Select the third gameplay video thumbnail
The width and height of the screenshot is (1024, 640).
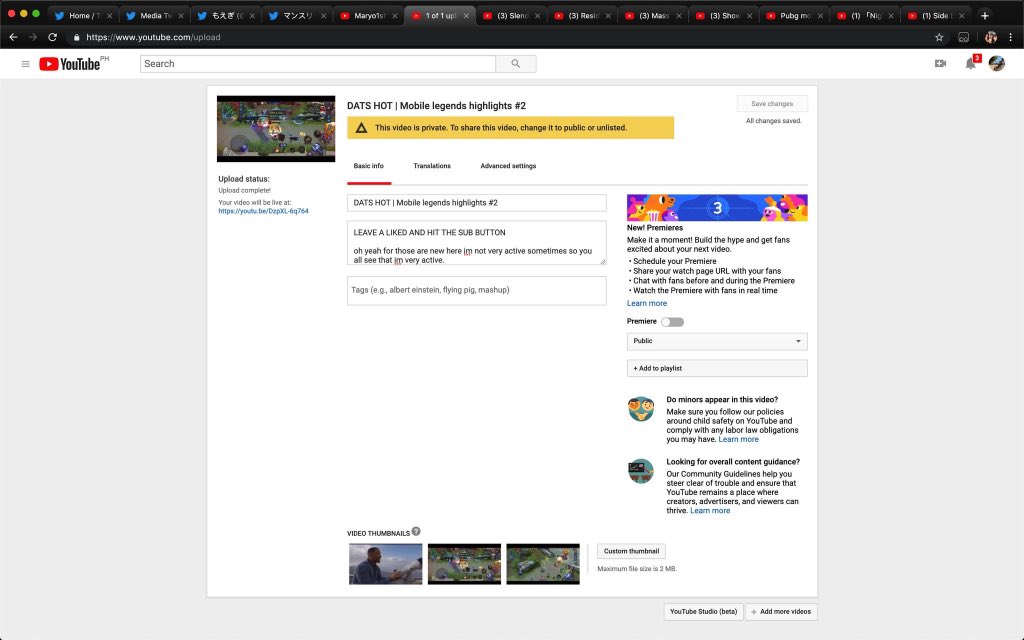pyautogui.click(x=543, y=564)
